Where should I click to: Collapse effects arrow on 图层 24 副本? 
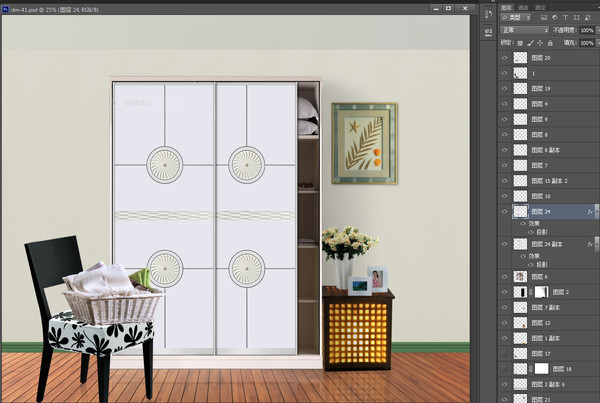(x=597, y=244)
